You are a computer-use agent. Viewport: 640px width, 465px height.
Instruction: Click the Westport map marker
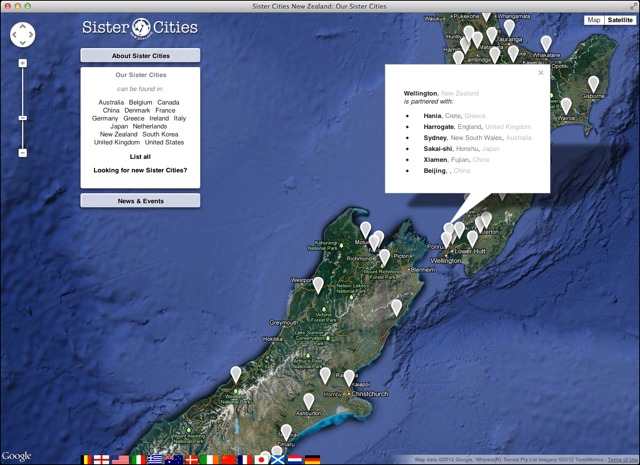pos(318,285)
